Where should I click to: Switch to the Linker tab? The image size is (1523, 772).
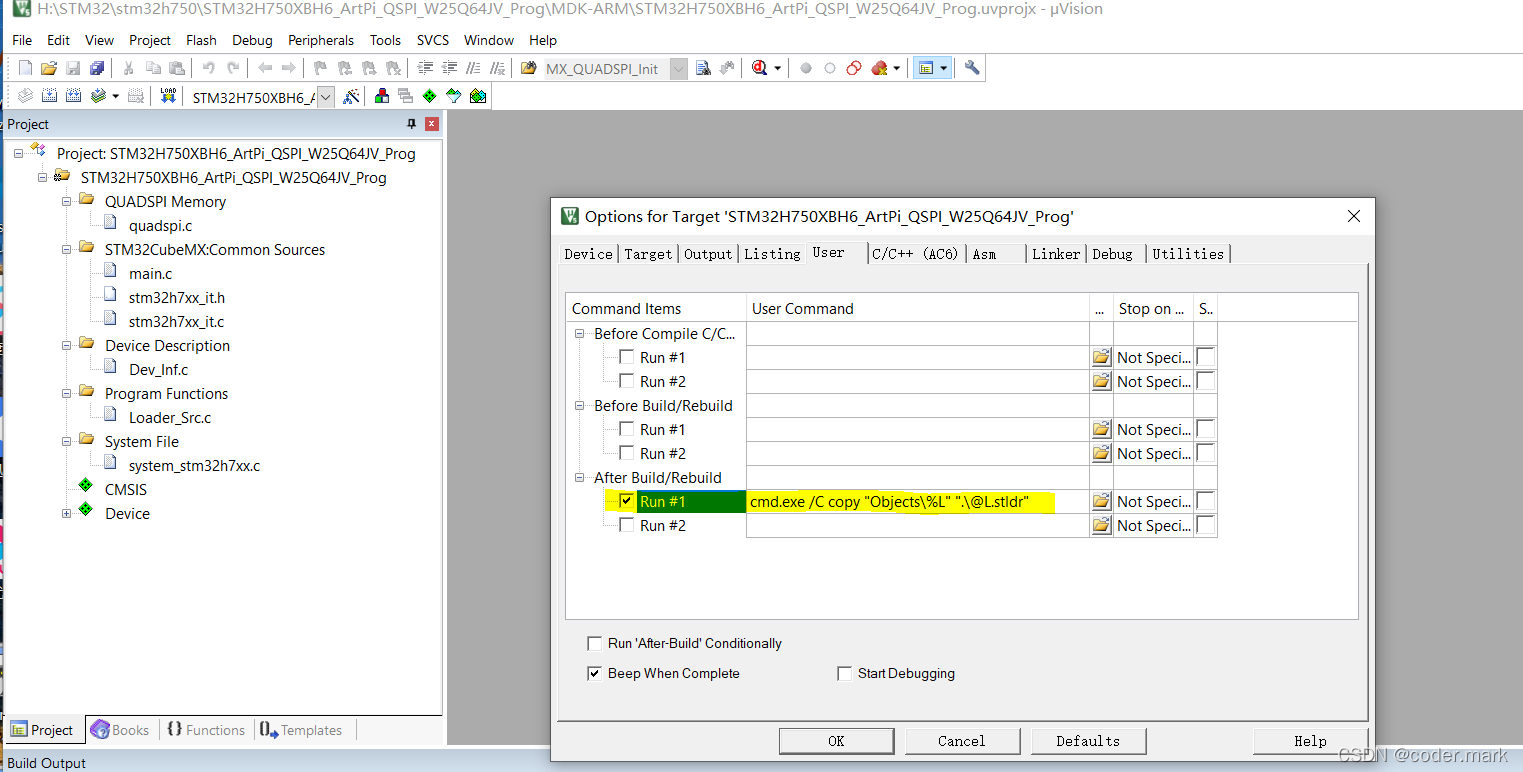(1056, 254)
